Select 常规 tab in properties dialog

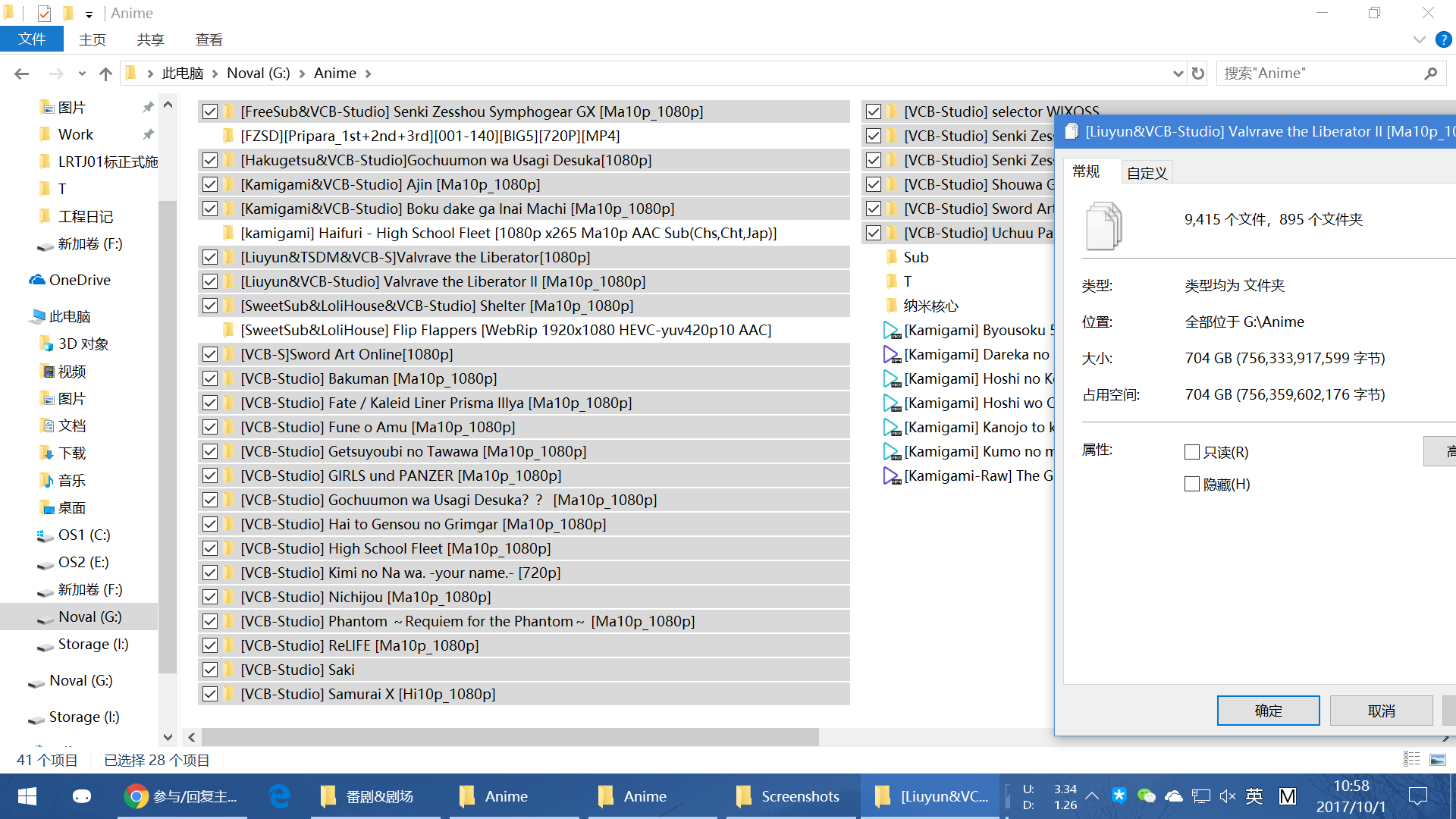pos(1087,171)
